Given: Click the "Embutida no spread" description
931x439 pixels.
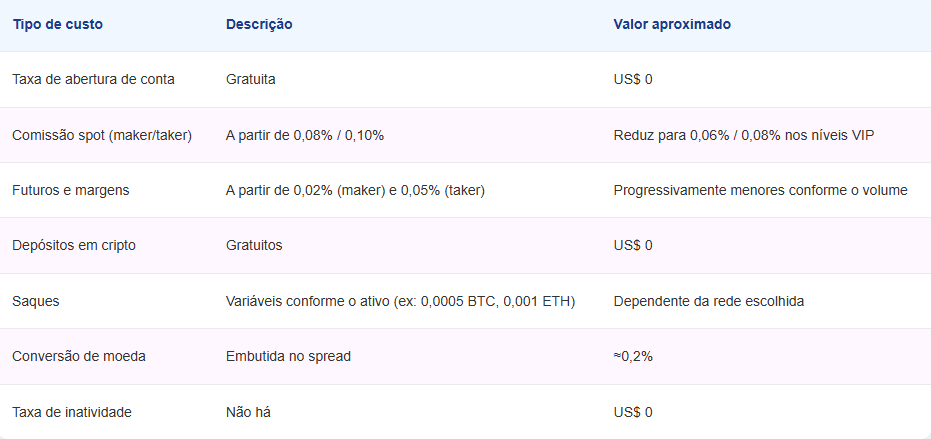Looking at the screenshot, I should coord(288,356).
